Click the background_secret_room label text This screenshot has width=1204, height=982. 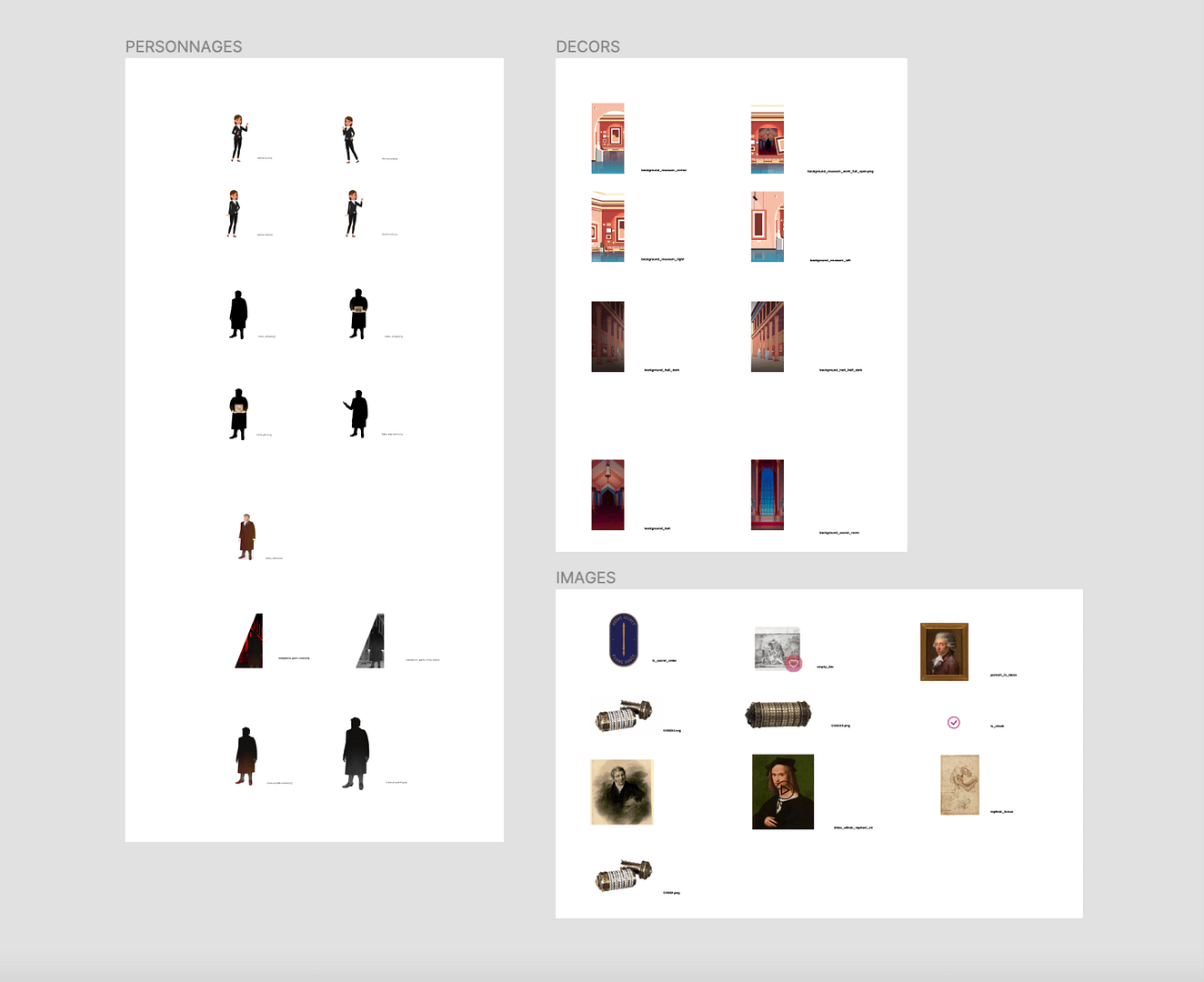point(839,533)
